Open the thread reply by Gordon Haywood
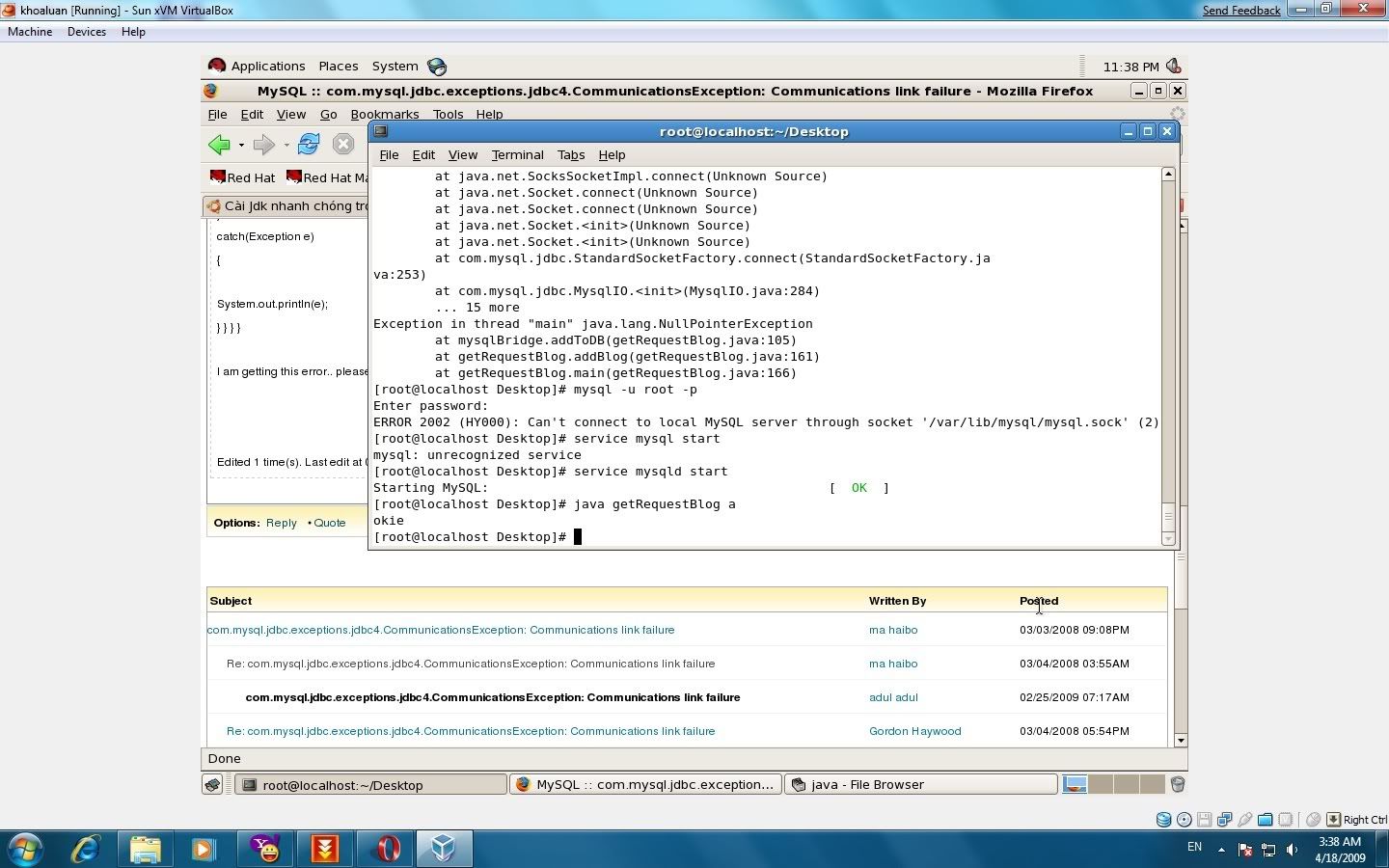 tap(471, 731)
